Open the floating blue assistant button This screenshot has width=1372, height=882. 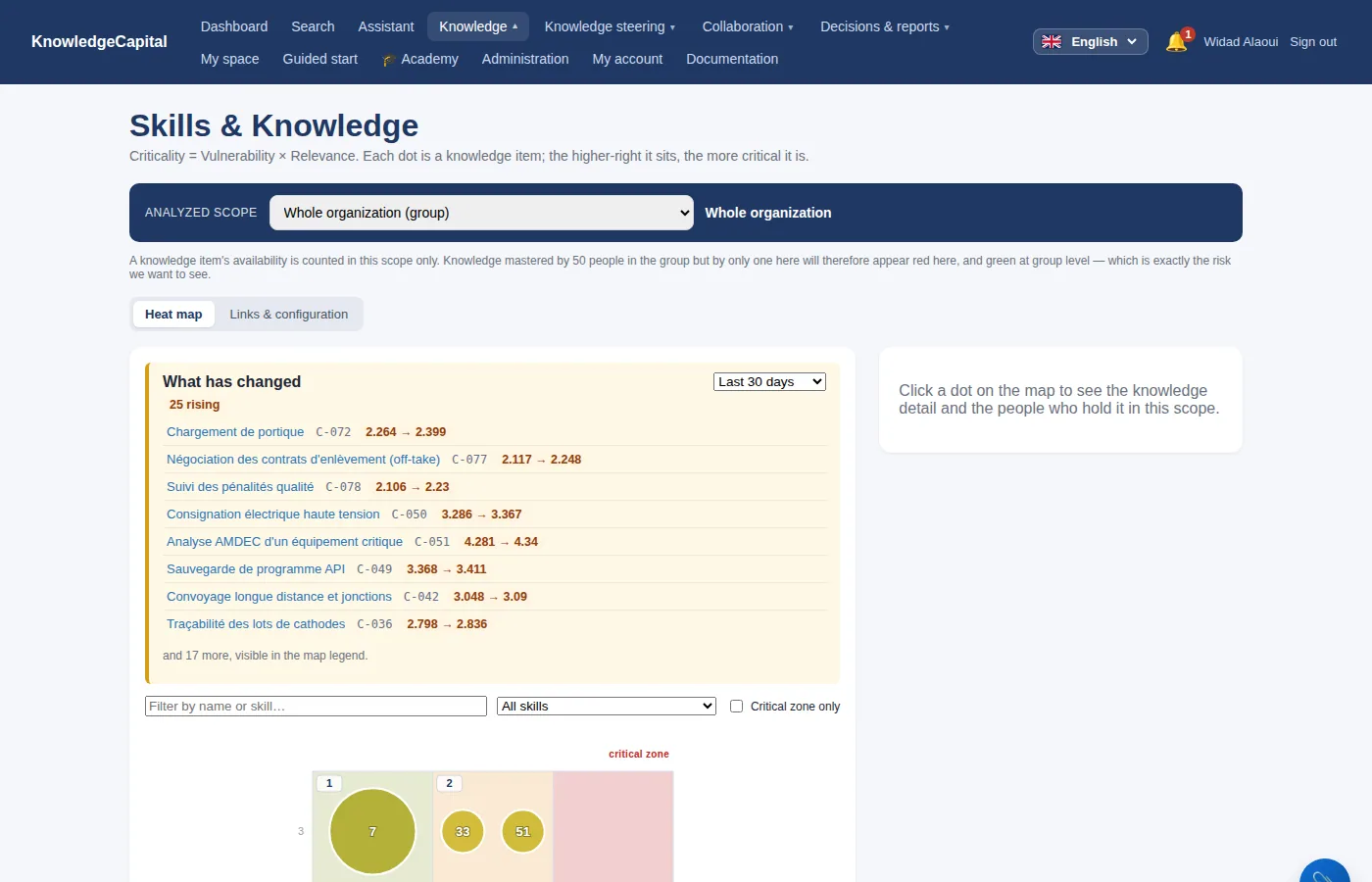(1325, 870)
